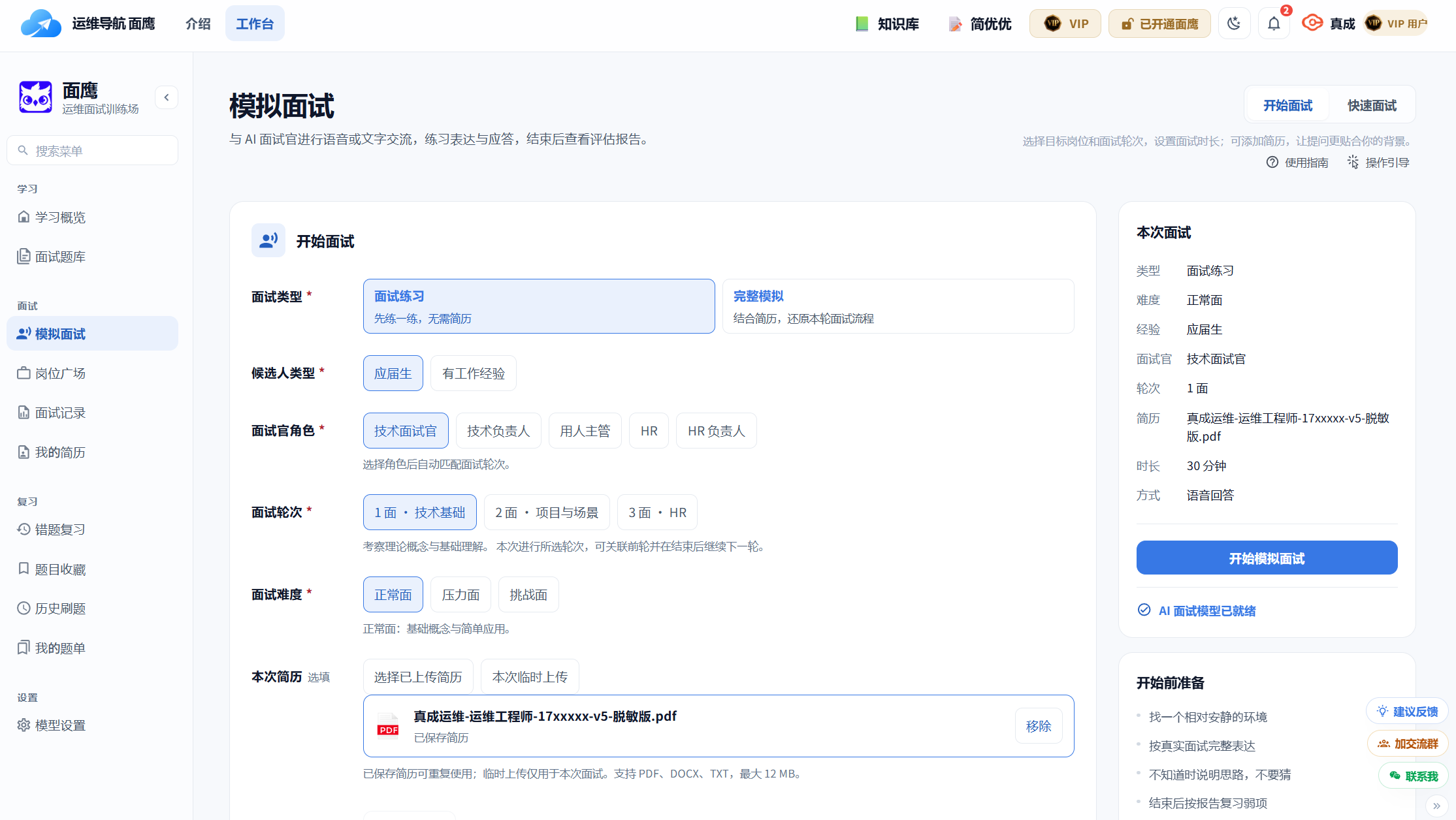Switch to 本次临时上传 resume option
Image resolution: width=1456 pixels, height=820 pixels.
click(530, 677)
